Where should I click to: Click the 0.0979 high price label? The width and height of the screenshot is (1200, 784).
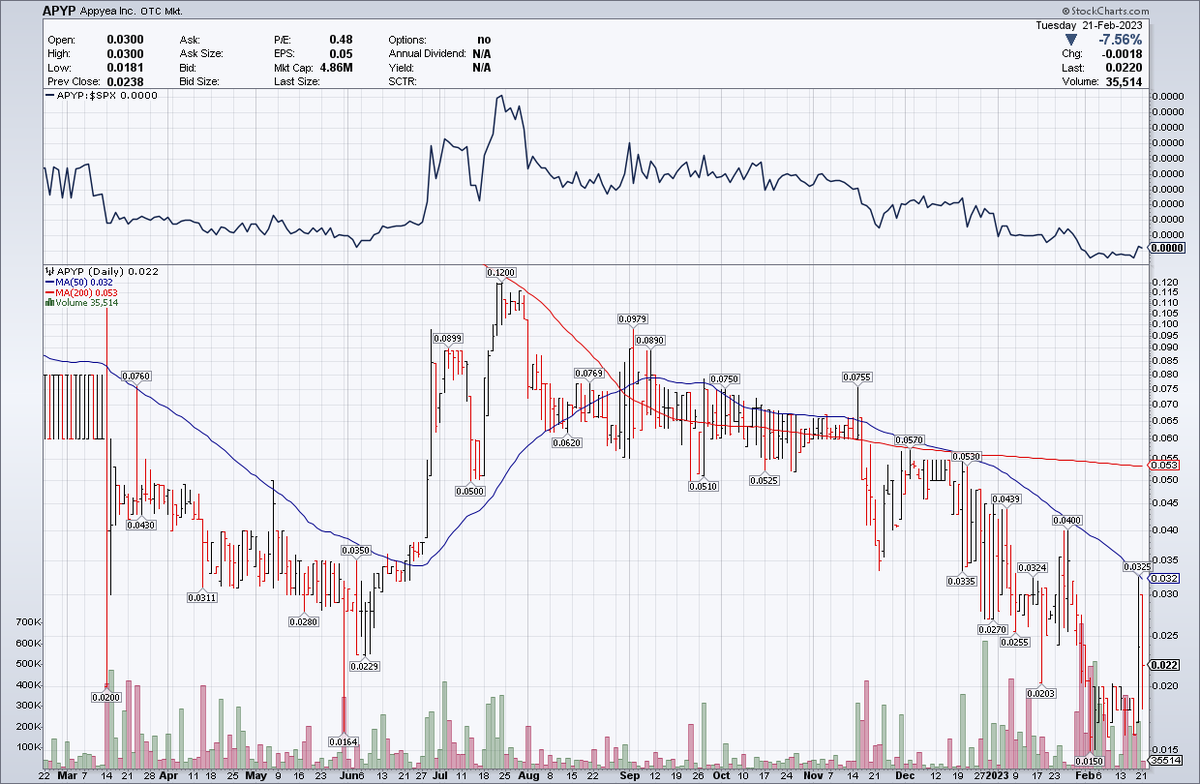click(x=634, y=319)
